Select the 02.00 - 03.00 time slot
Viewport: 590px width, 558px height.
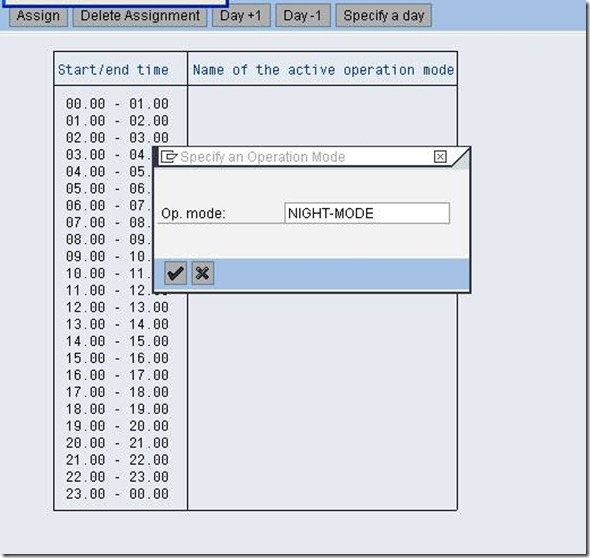click(x=117, y=137)
